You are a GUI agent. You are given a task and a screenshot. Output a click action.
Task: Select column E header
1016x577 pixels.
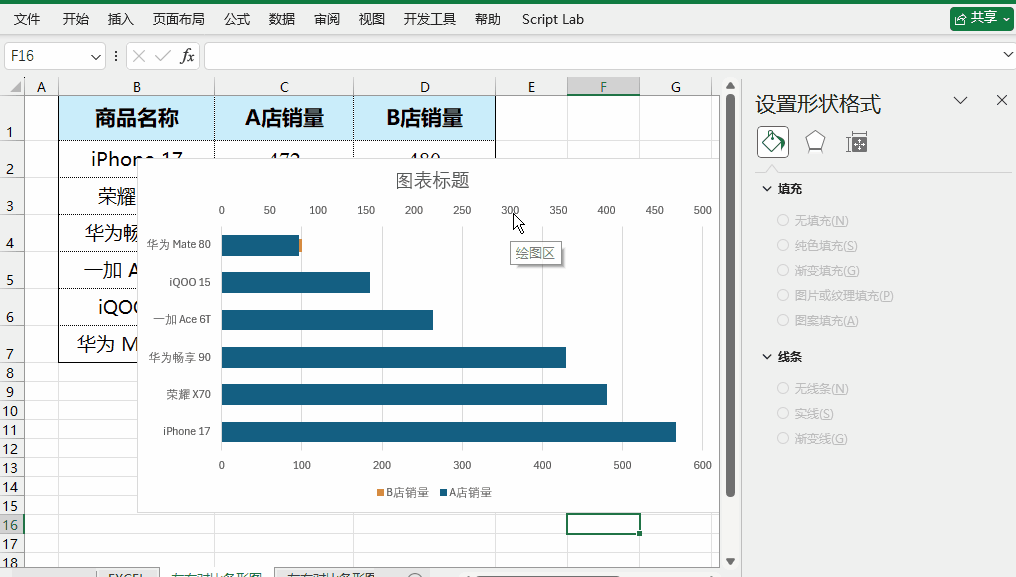point(531,87)
